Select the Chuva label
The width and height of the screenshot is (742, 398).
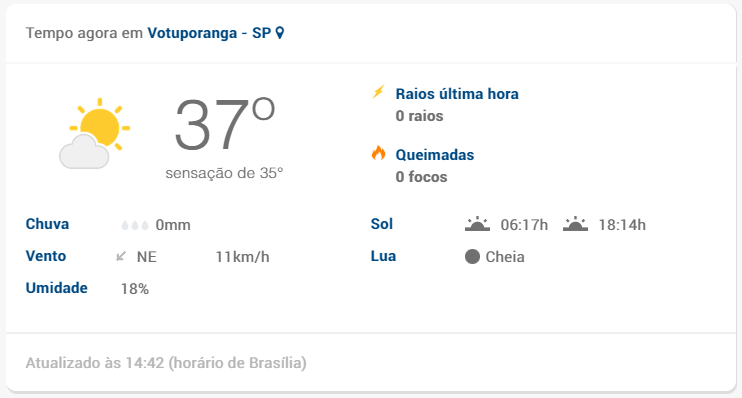pyautogui.click(x=47, y=224)
